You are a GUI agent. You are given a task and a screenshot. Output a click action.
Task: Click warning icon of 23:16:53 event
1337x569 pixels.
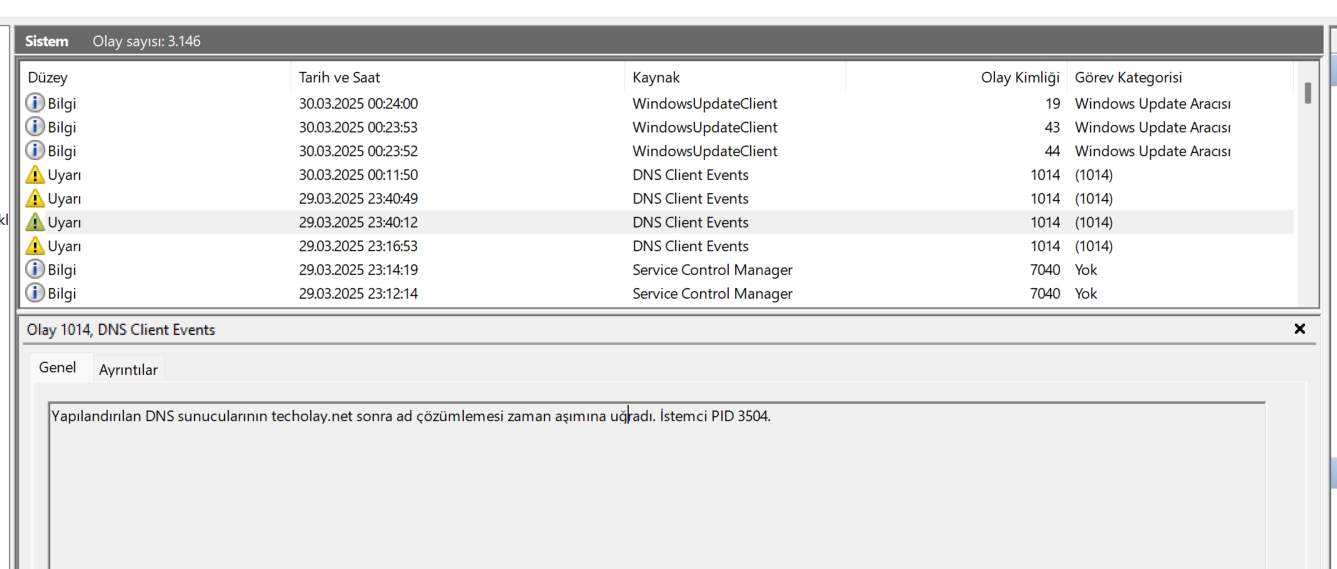coord(35,246)
